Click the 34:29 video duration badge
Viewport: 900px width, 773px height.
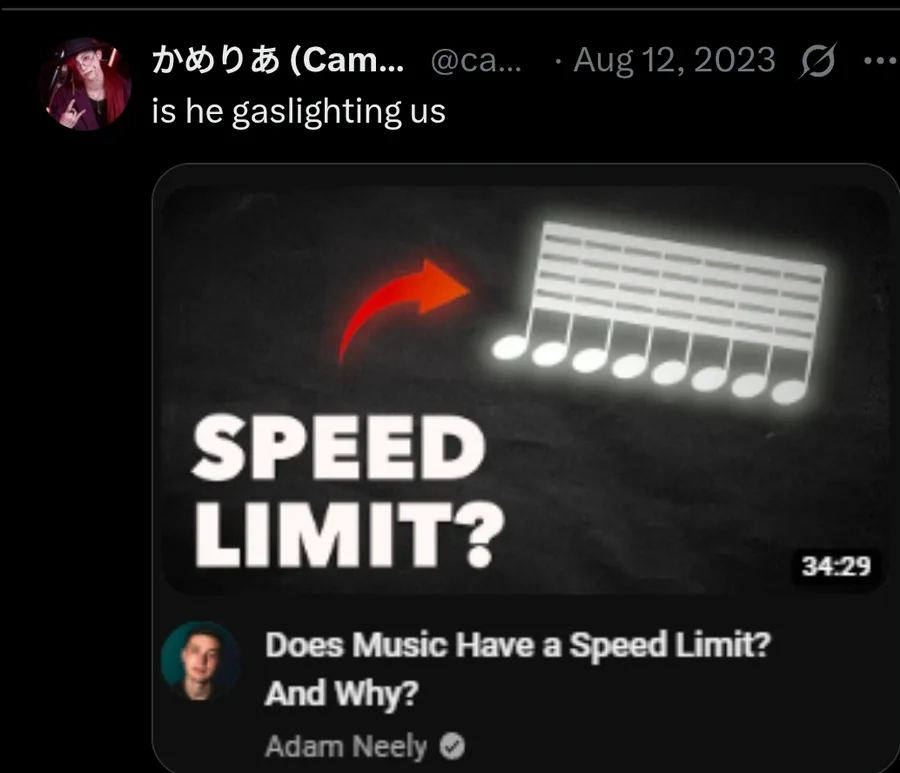coord(836,566)
